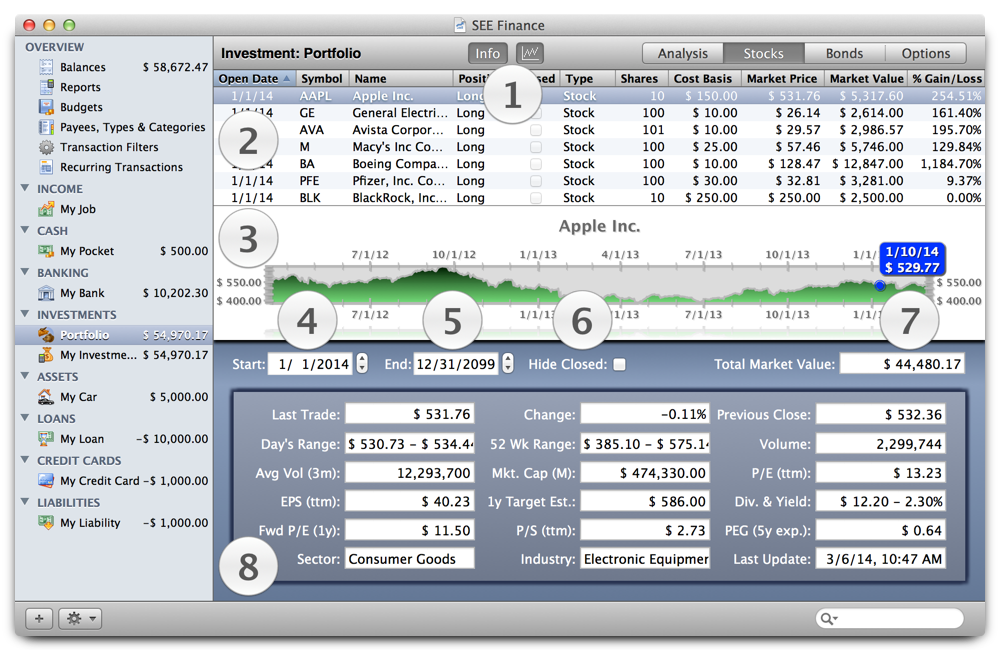
Task: Collapse the LIABILITIES sidebar section
Action: (x=26, y=502)
